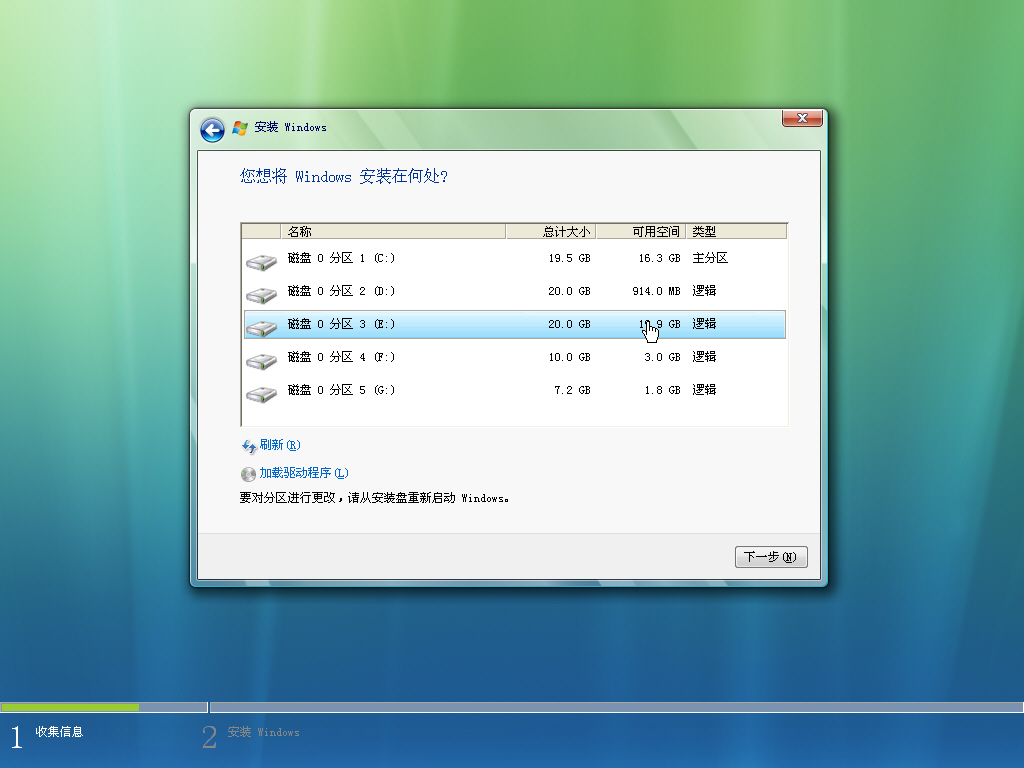Screen dimensions: 1024x768
Task: Click the 1.8 GB free space cell
Action: (662, 391)
